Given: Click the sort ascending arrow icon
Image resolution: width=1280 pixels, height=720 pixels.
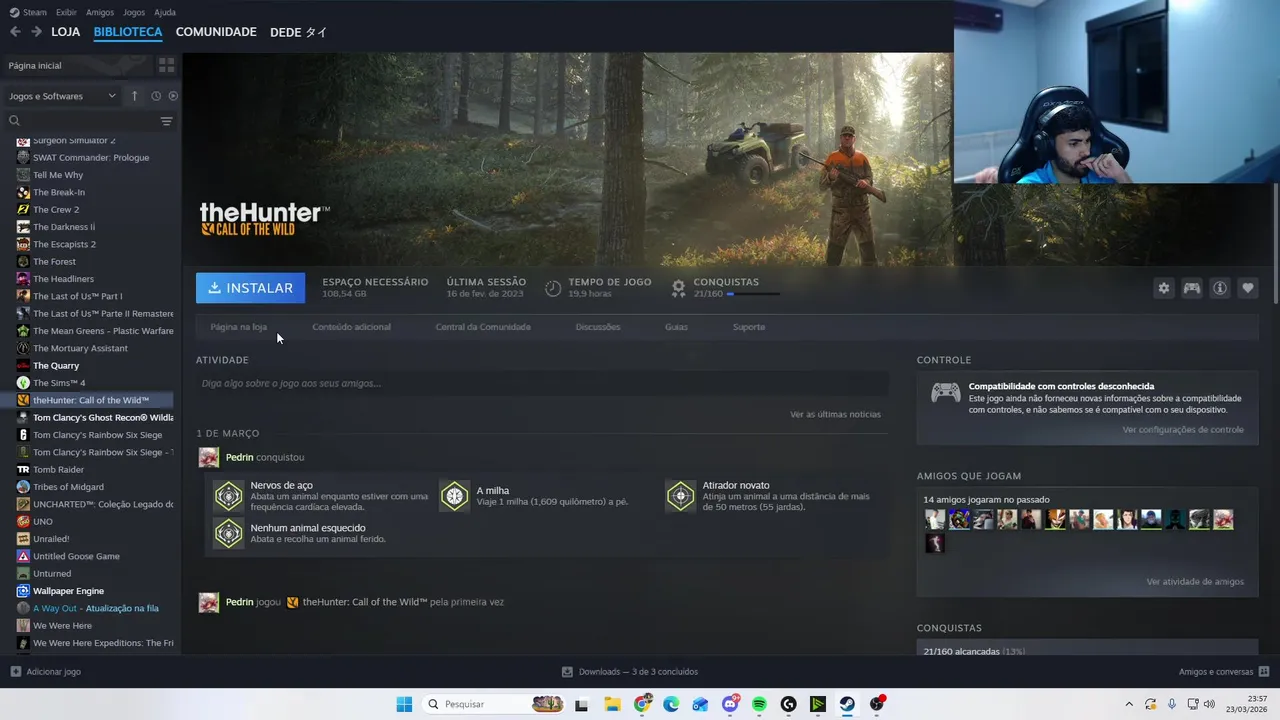Looking at the screenshot, I should [135, 96].
